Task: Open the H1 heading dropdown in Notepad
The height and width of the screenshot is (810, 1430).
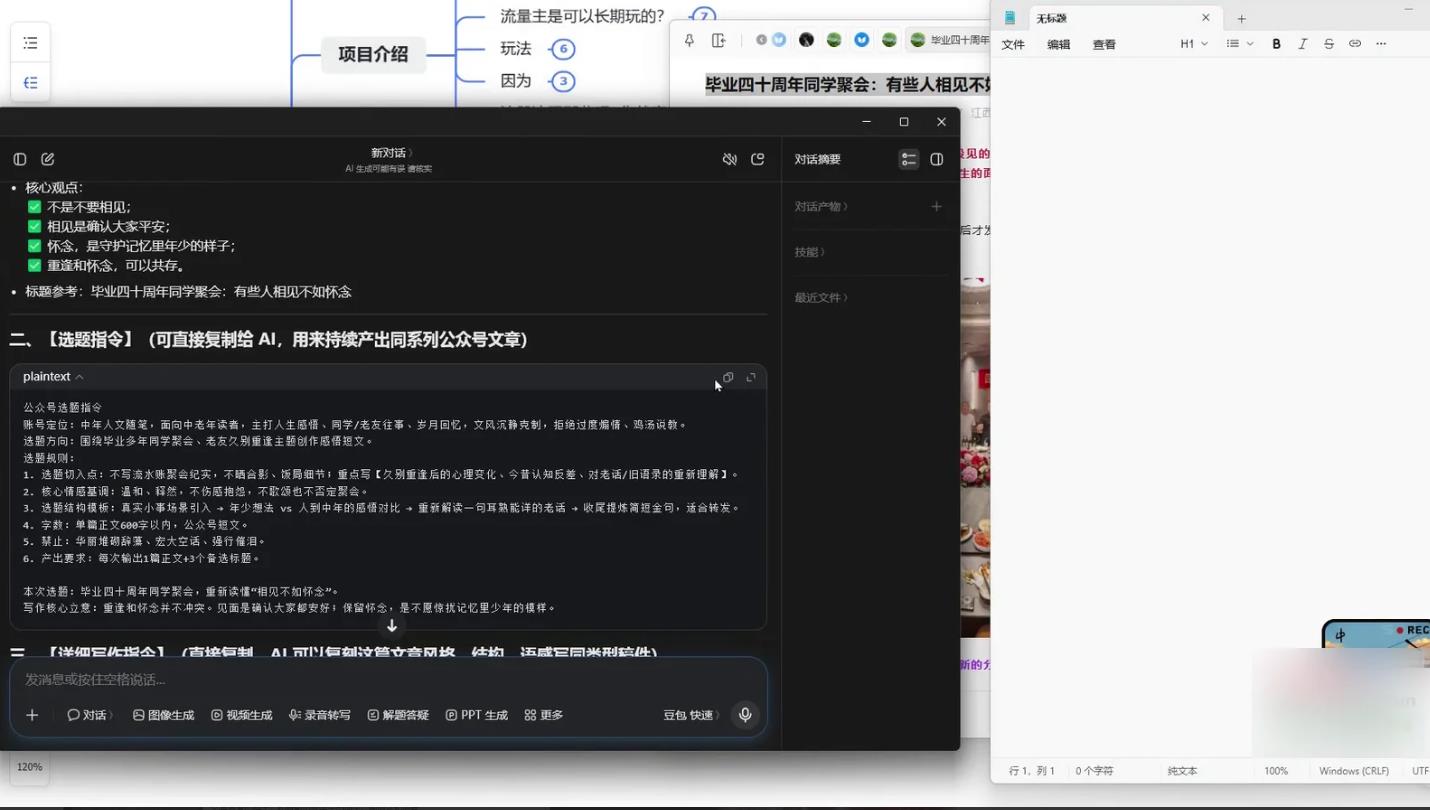Action: tap(1194, 44)
